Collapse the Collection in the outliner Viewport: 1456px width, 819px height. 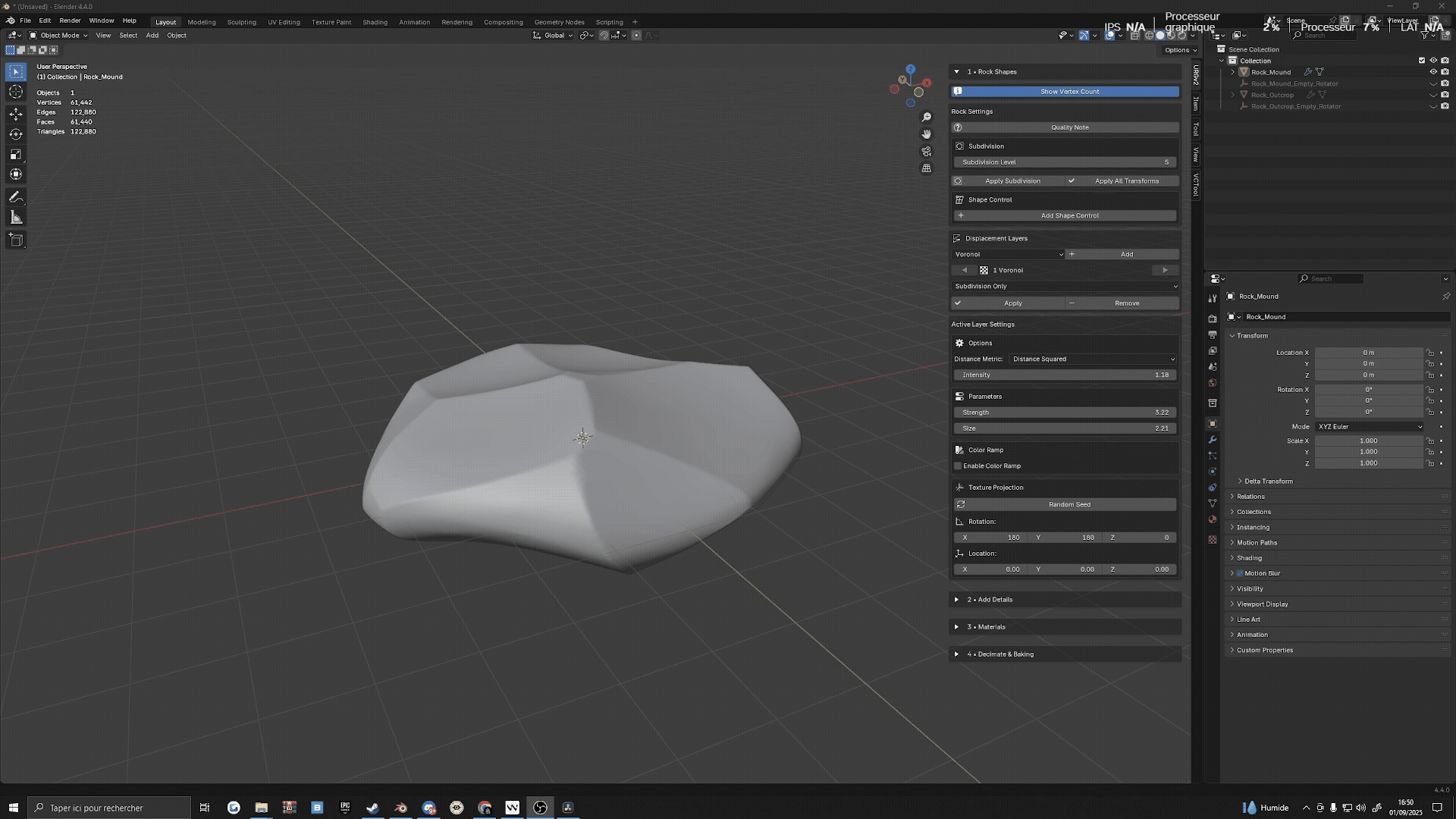[1221, 61]
